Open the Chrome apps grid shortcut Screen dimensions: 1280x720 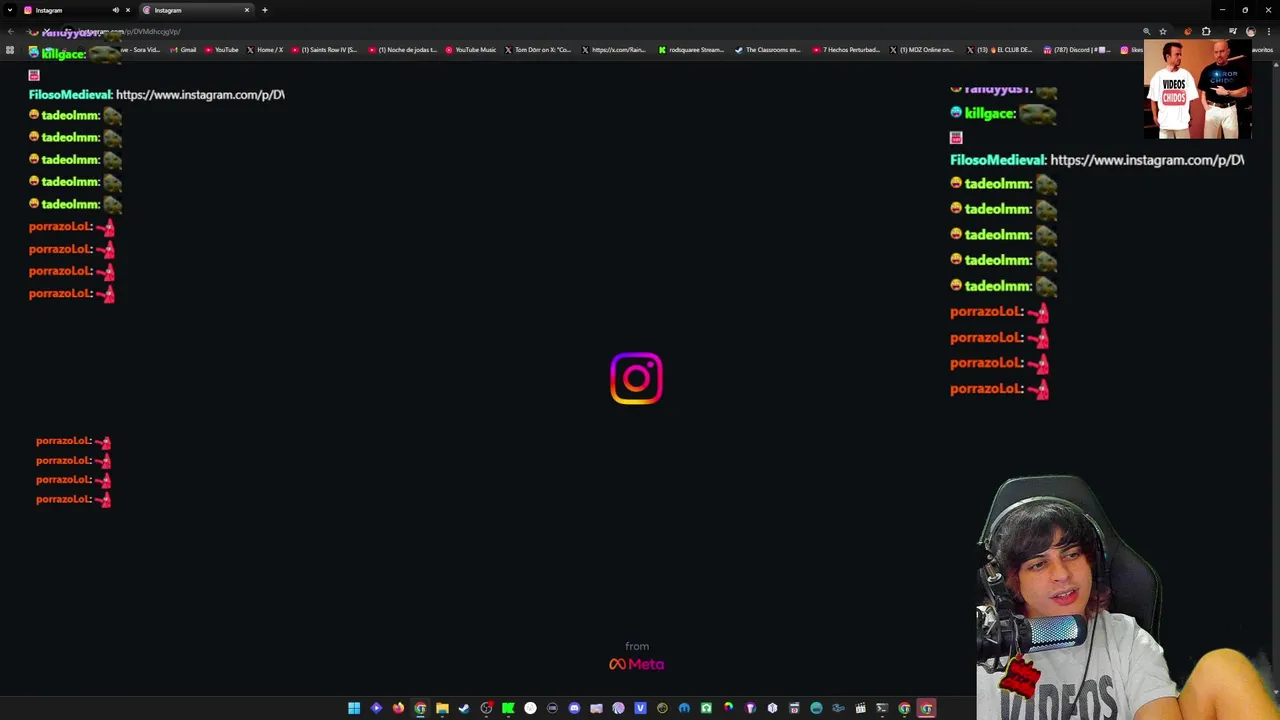tap(10, 50)
